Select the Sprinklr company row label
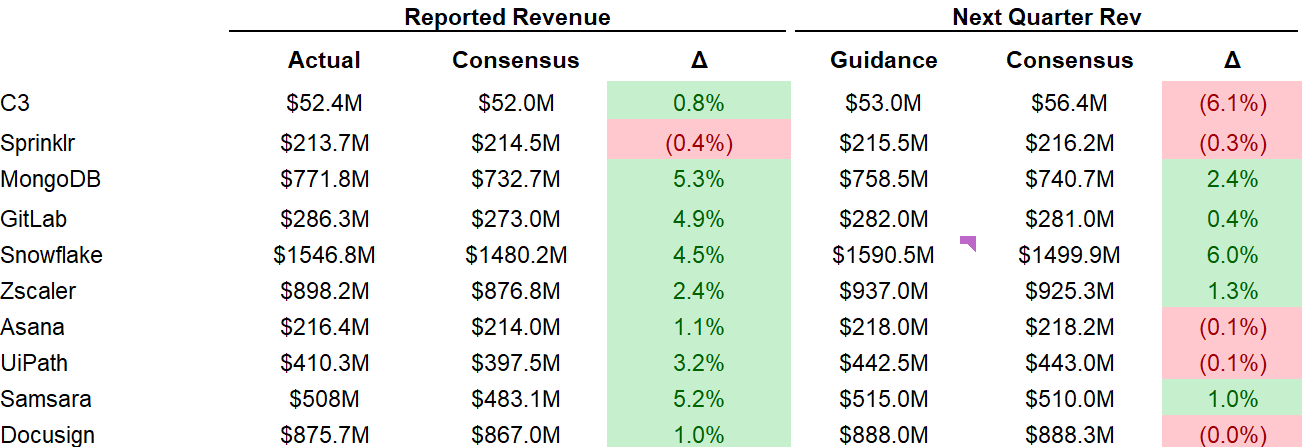 click(36, 143)
